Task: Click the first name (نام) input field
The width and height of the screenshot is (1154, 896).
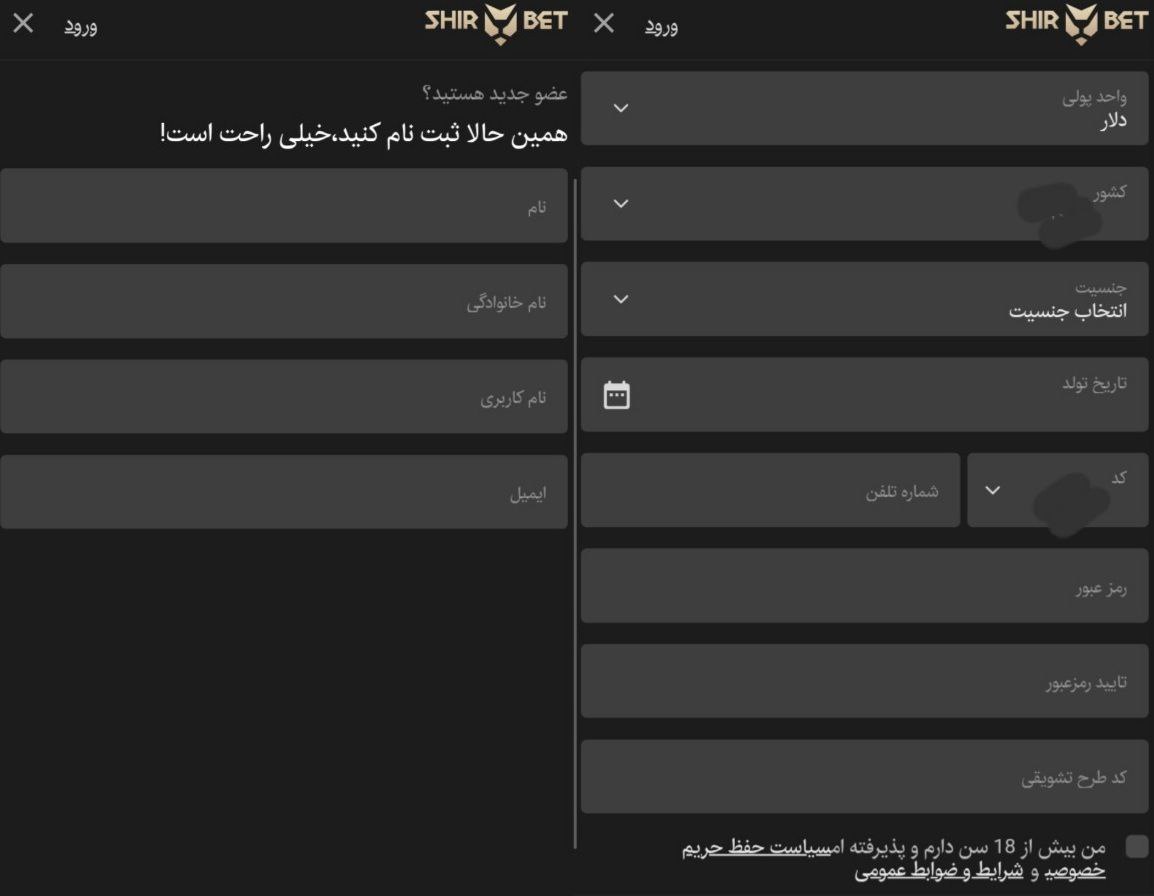Action: [x=285, y=205]
